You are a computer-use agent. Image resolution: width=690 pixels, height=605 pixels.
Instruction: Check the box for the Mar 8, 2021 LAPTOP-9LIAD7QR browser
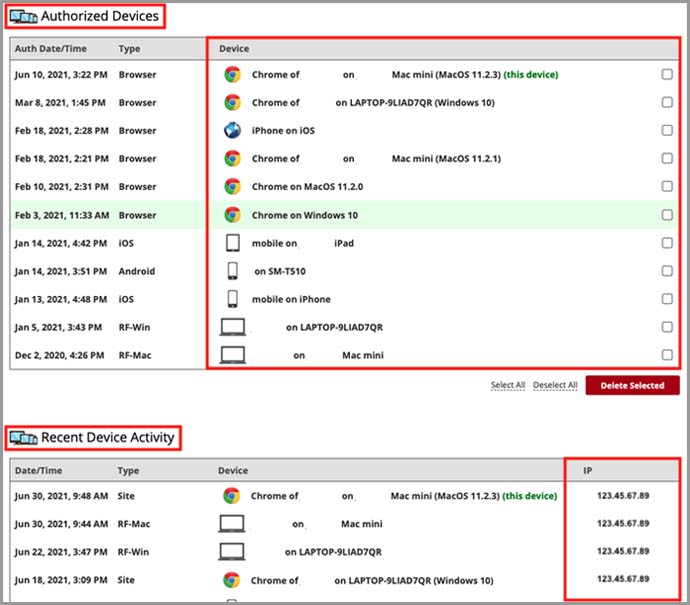click(667, 102)
